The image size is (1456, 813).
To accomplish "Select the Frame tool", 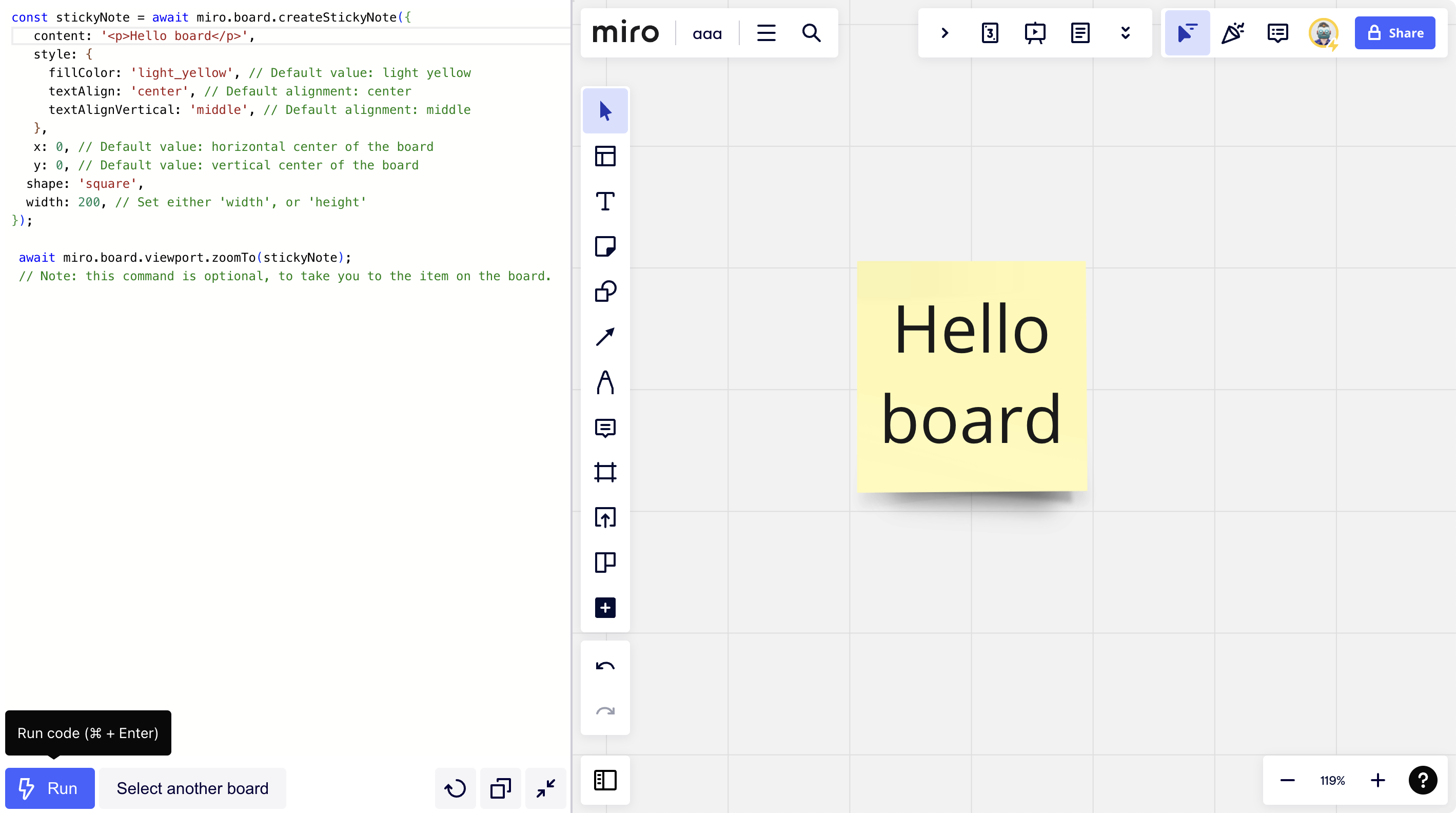I will tap(605, 472).
